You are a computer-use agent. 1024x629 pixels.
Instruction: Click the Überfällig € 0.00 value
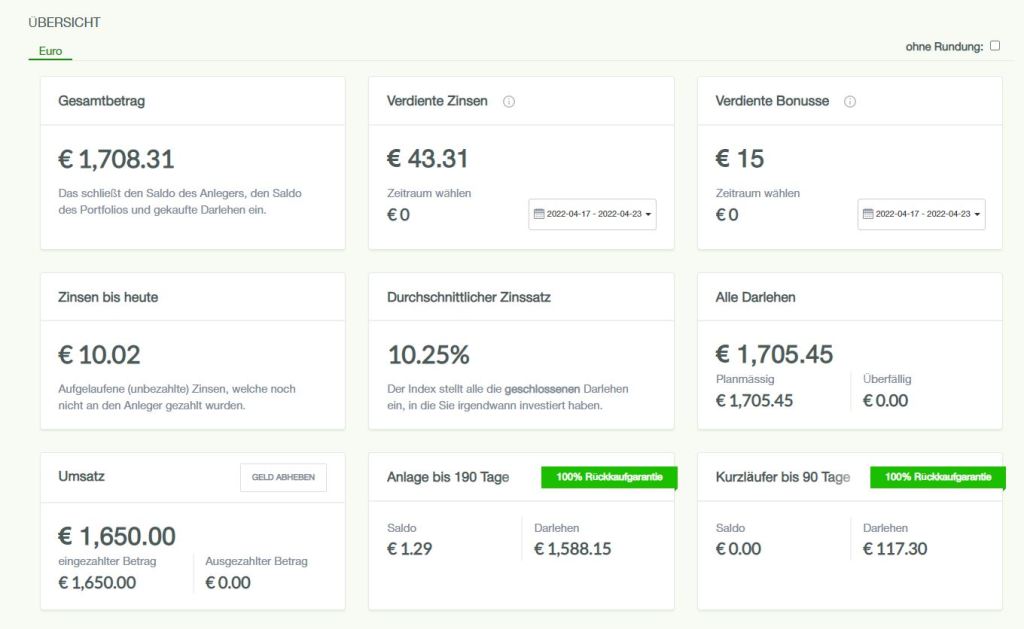coord(885,401)
